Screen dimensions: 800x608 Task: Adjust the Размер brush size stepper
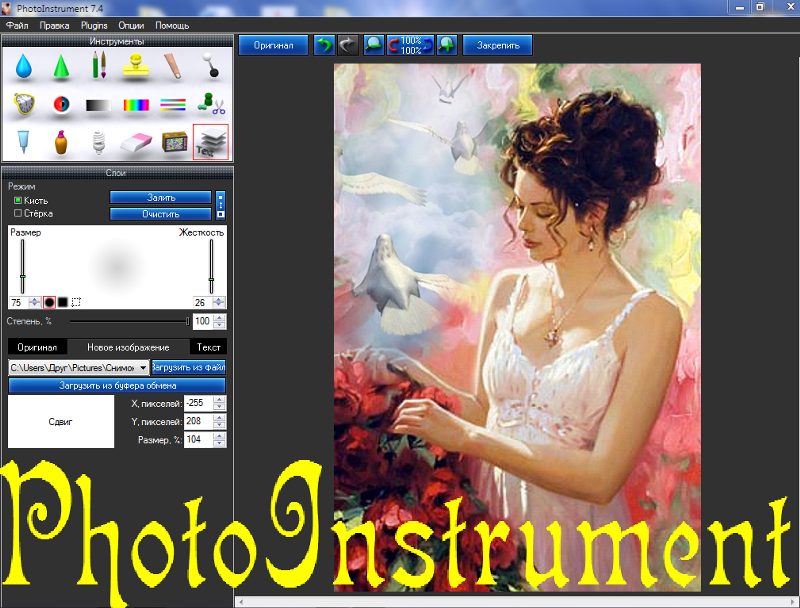pos(34,302)
